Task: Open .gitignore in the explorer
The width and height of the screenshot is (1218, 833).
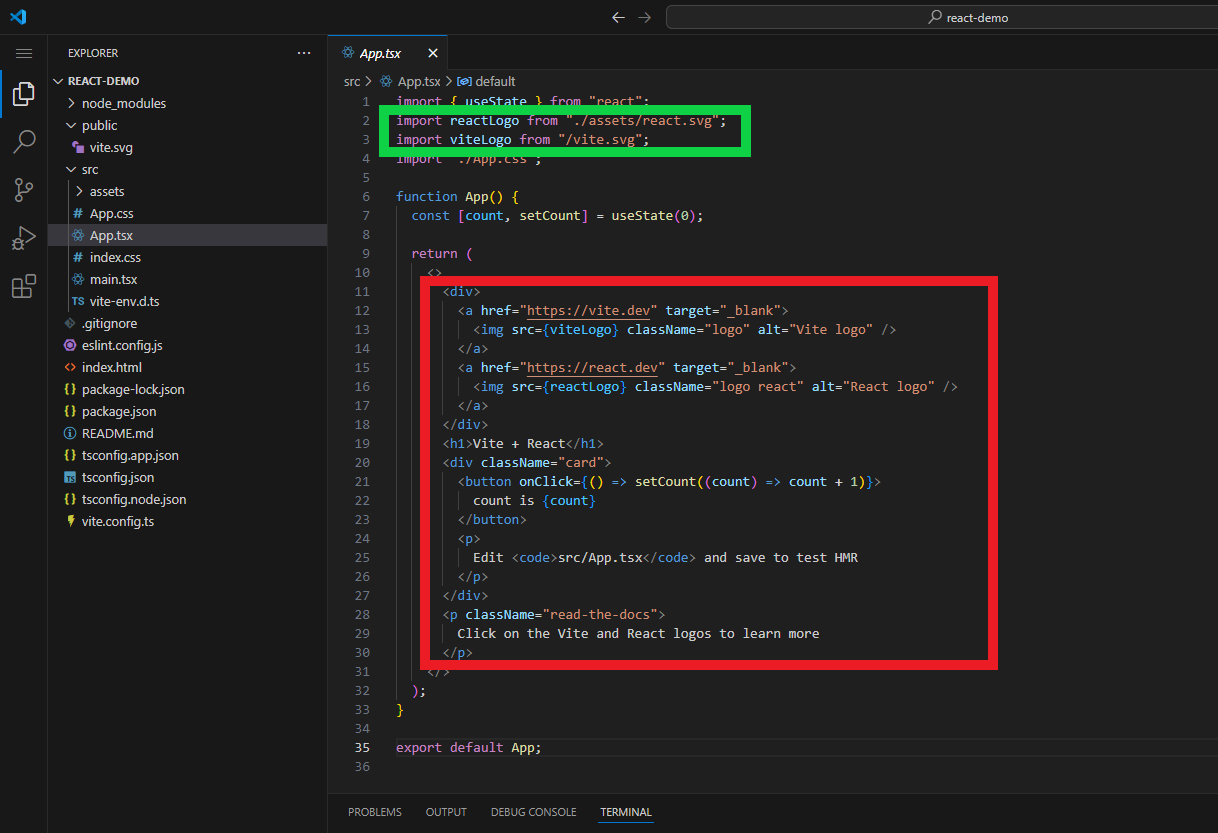Action: click(109, 323)
